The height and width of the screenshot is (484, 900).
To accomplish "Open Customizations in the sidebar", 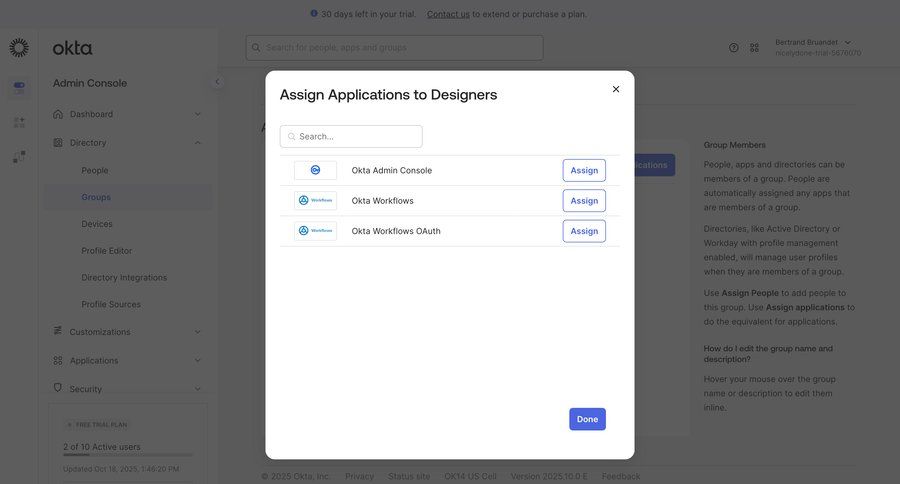I will 100,332.
